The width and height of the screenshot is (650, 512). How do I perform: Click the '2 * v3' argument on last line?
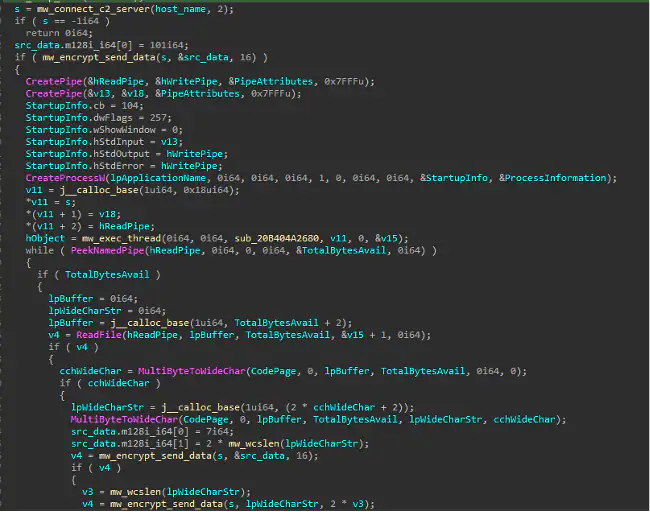(x=347, y=504)
